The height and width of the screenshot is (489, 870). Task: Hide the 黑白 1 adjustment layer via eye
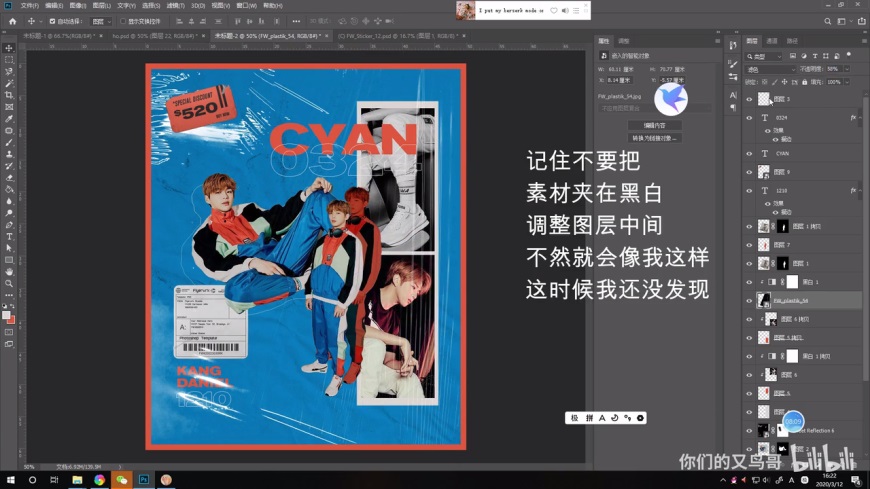[749, 282]
